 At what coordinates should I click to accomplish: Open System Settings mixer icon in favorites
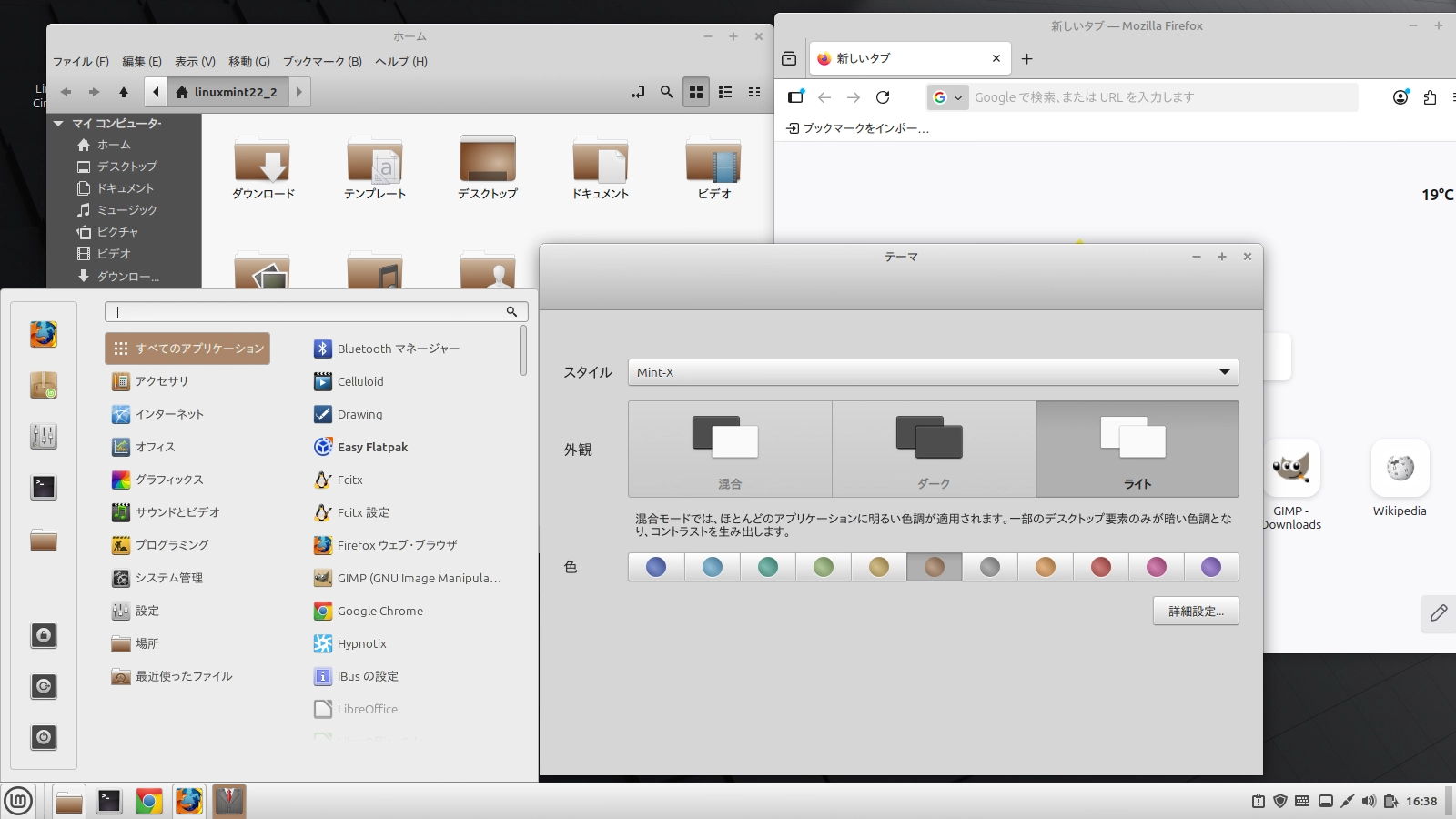[x=43, y=436]
